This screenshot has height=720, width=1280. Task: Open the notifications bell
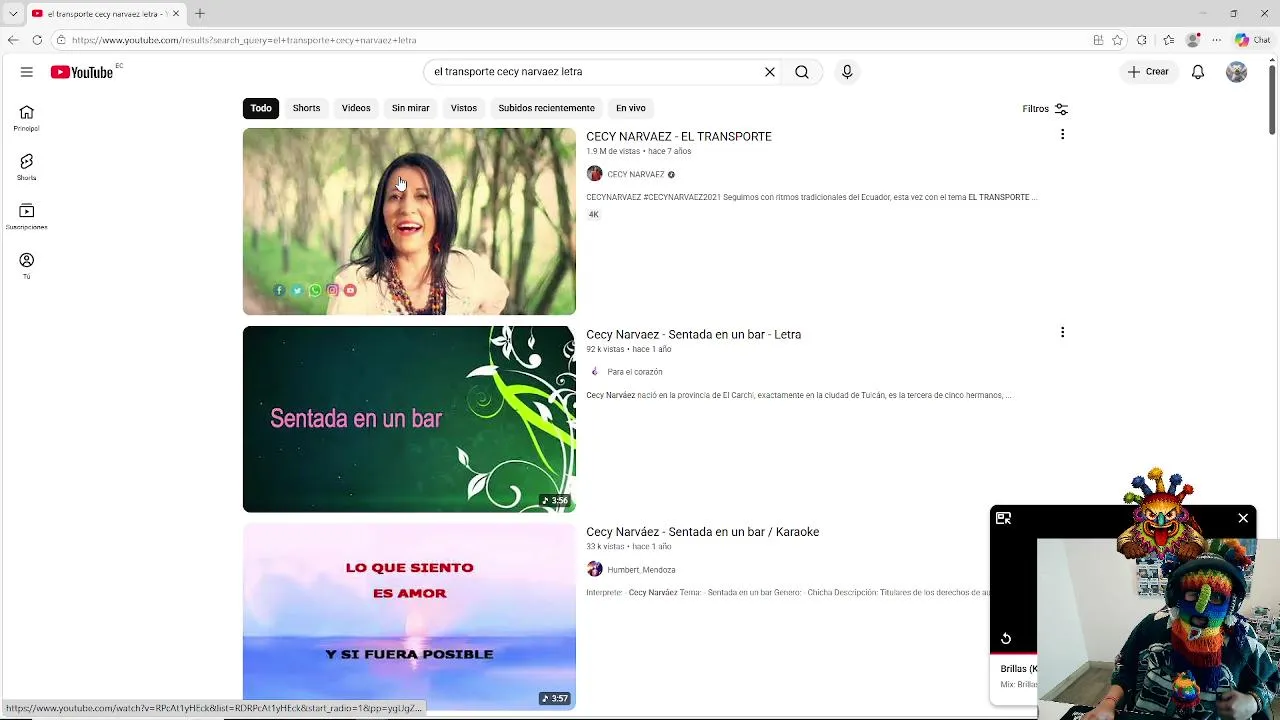pos(1198,72)
